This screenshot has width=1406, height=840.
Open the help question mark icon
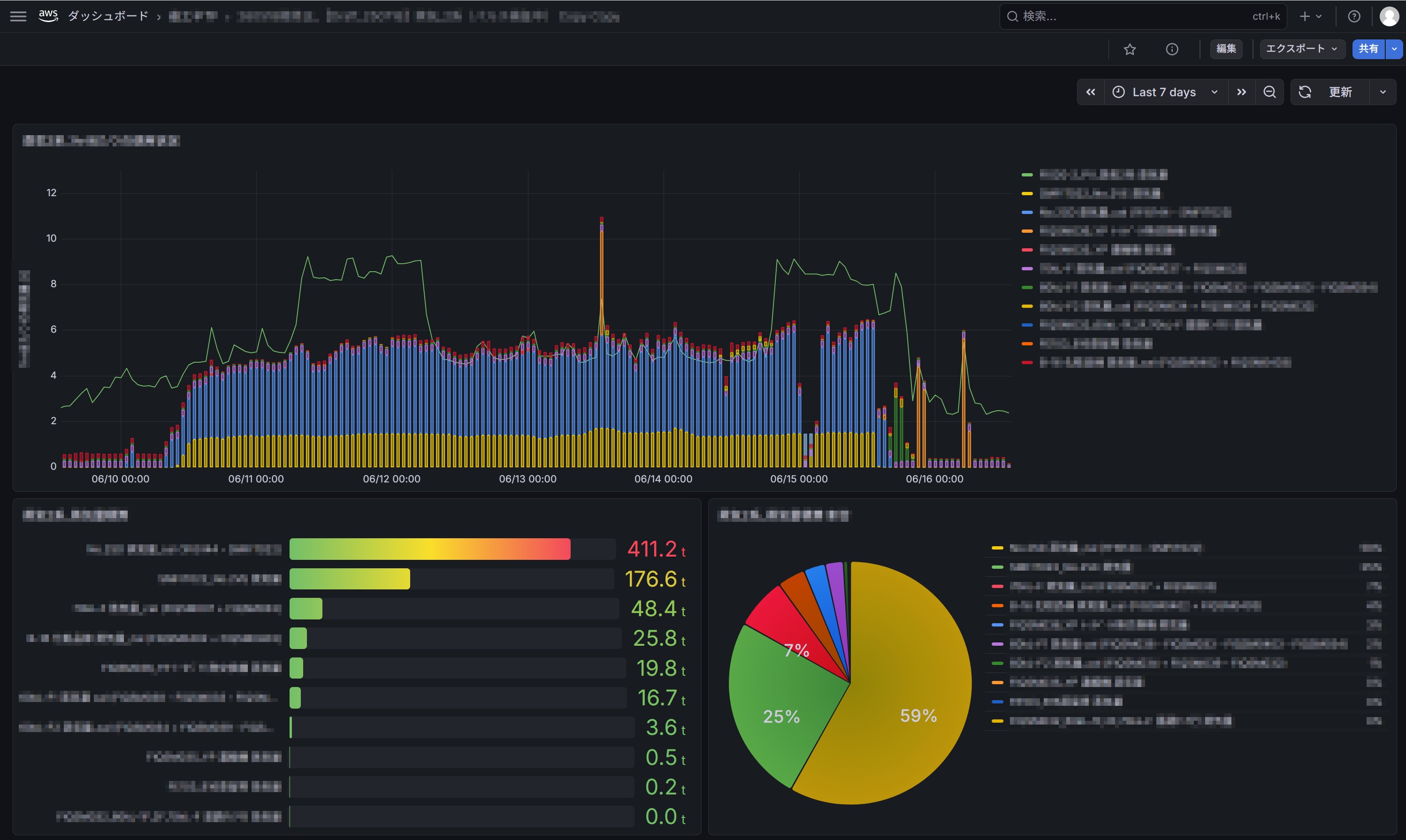pos(1354,16)
